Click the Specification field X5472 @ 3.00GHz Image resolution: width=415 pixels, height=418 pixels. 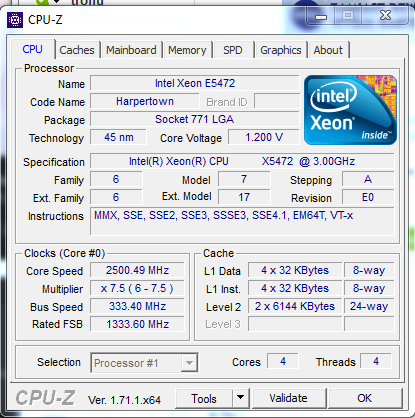[x=242, y=161]
